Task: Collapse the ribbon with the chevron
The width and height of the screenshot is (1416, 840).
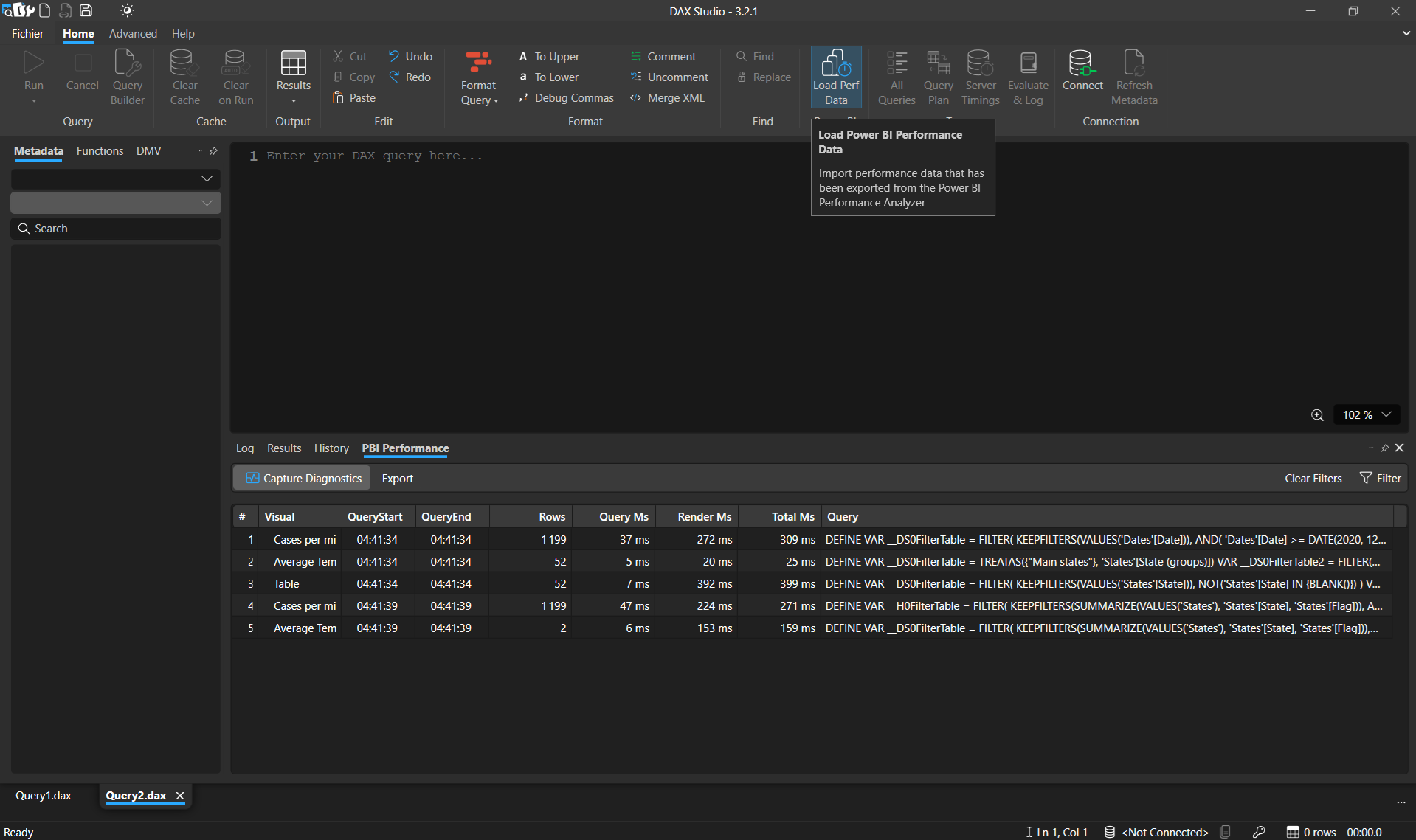Action: [x=1406, y=33]
